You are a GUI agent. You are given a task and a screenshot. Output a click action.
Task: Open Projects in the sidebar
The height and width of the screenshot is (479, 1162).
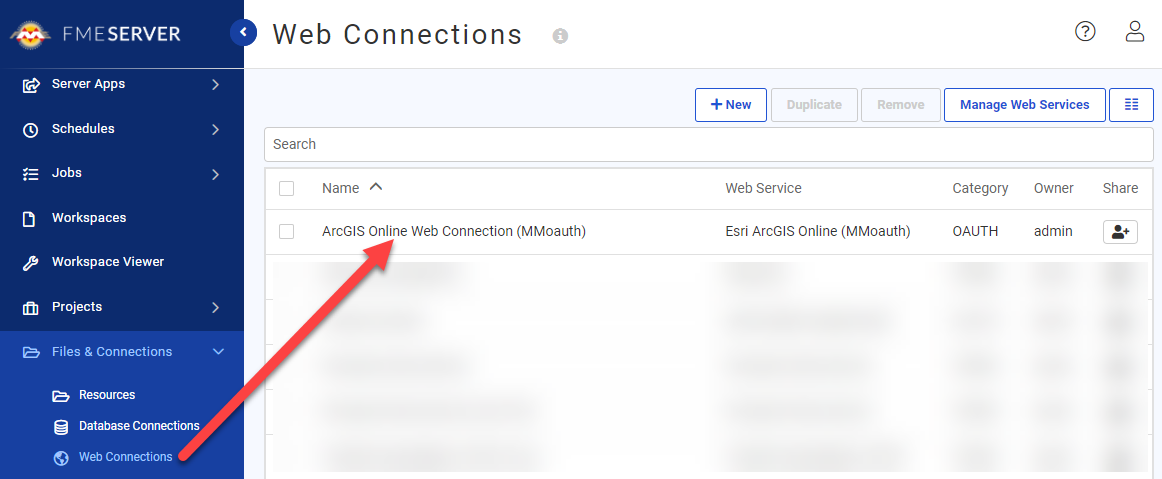pyautogui.click(x=77, y=306)
